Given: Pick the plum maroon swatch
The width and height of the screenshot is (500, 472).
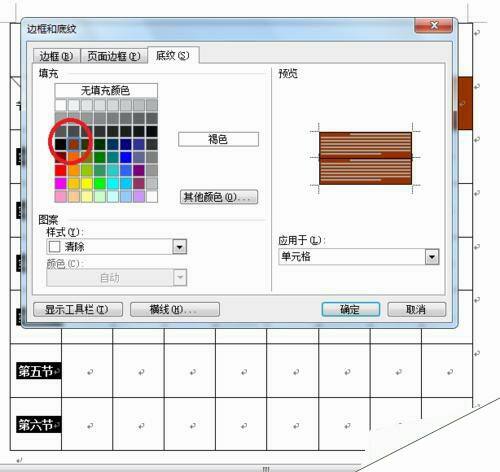Looking at the screenshot, I should tap(139, 183).
